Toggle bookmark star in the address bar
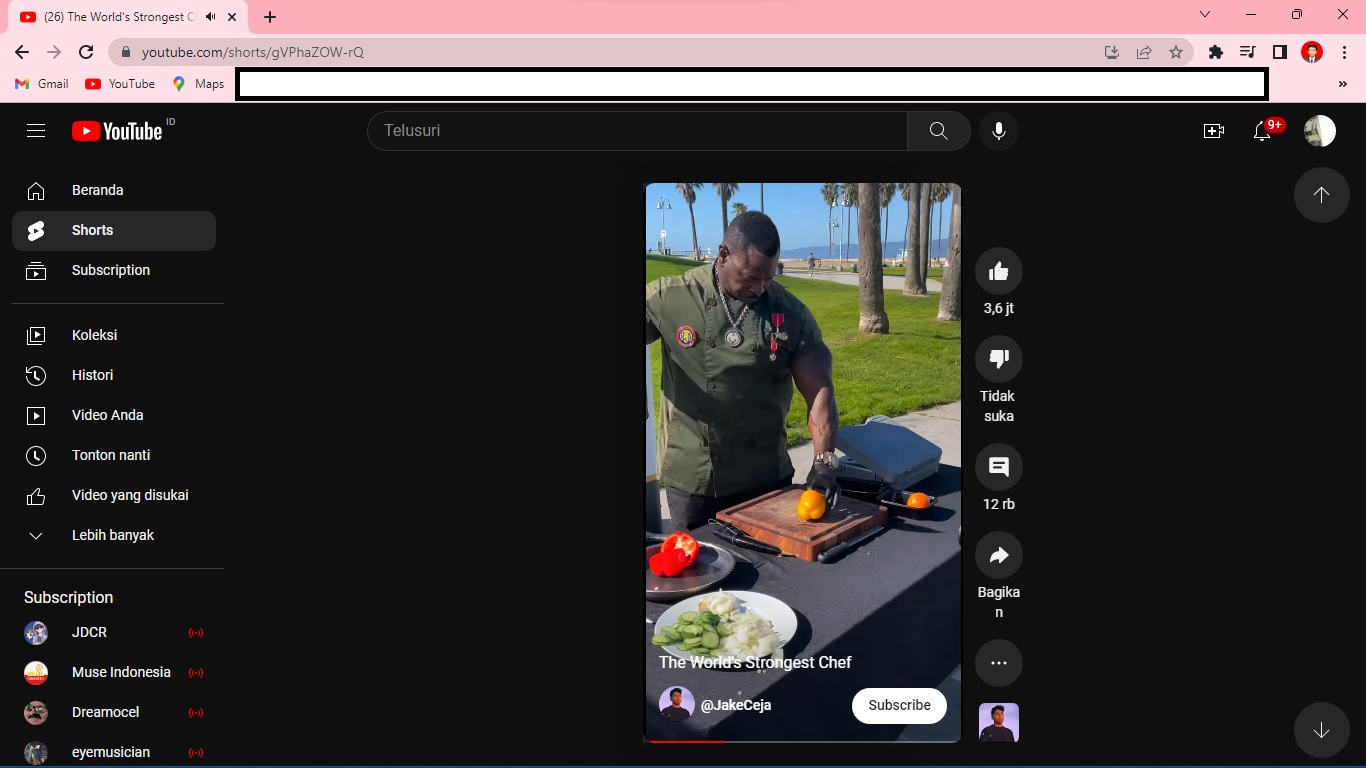 [x=1175, y=52]
